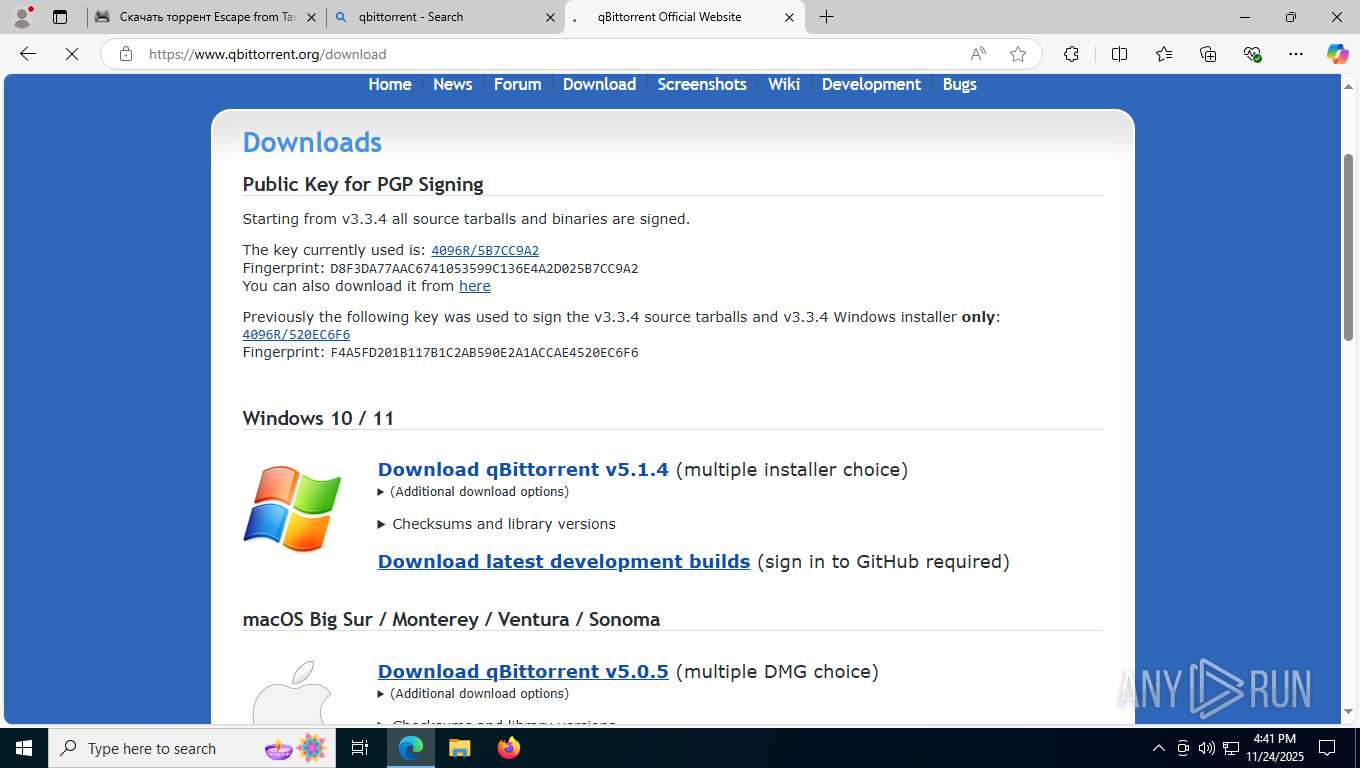This screenshot has width=1360, height=768.
Task: Open Settings and more ellipsis menu
Action: tap(1296, 54)
